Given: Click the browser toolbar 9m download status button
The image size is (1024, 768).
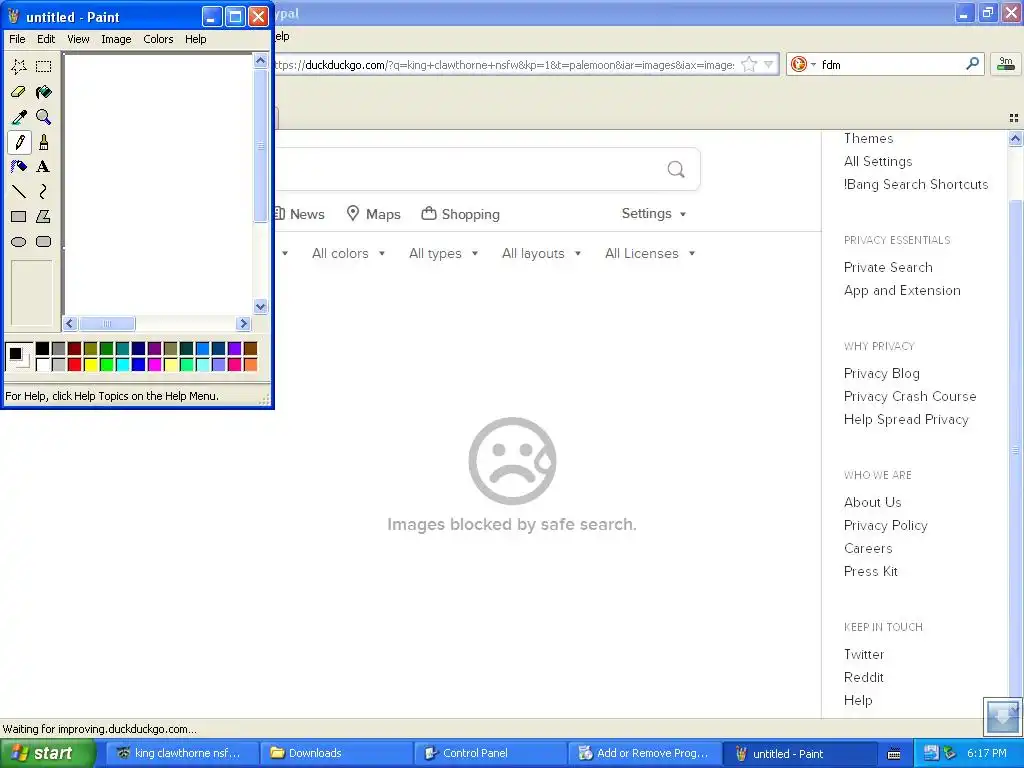Looking at the screenshot, I should click(1006, 63).
